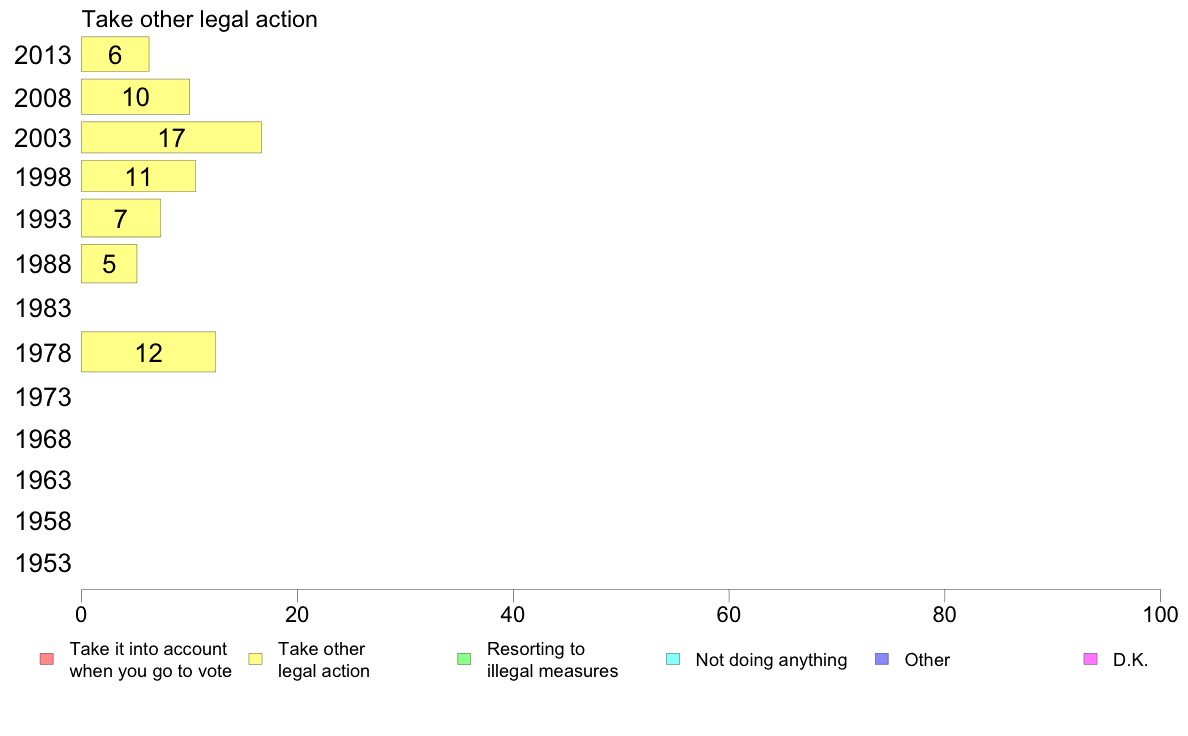Select the 1978 bar showing 12
The height and width of the screenshot is (736, 1188).
[148, 352]
